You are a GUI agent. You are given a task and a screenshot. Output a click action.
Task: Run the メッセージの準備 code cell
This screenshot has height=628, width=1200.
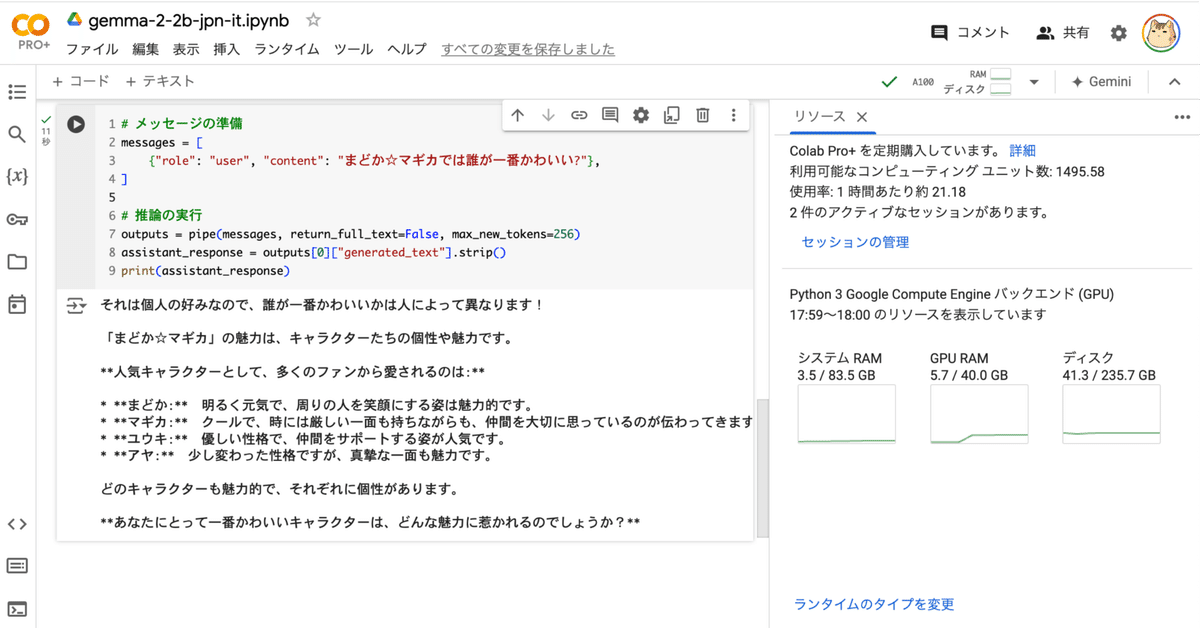pyautogui.click(x=77, y=124)
